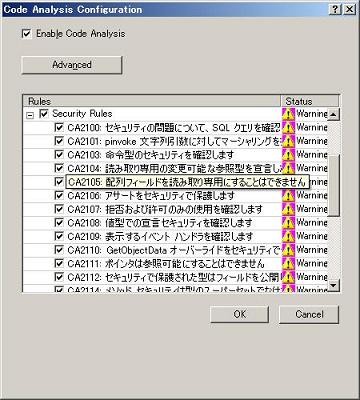The image size is (360, 400).
Task: Collapse the Security Rules tree node
Action: coord(30,115)
